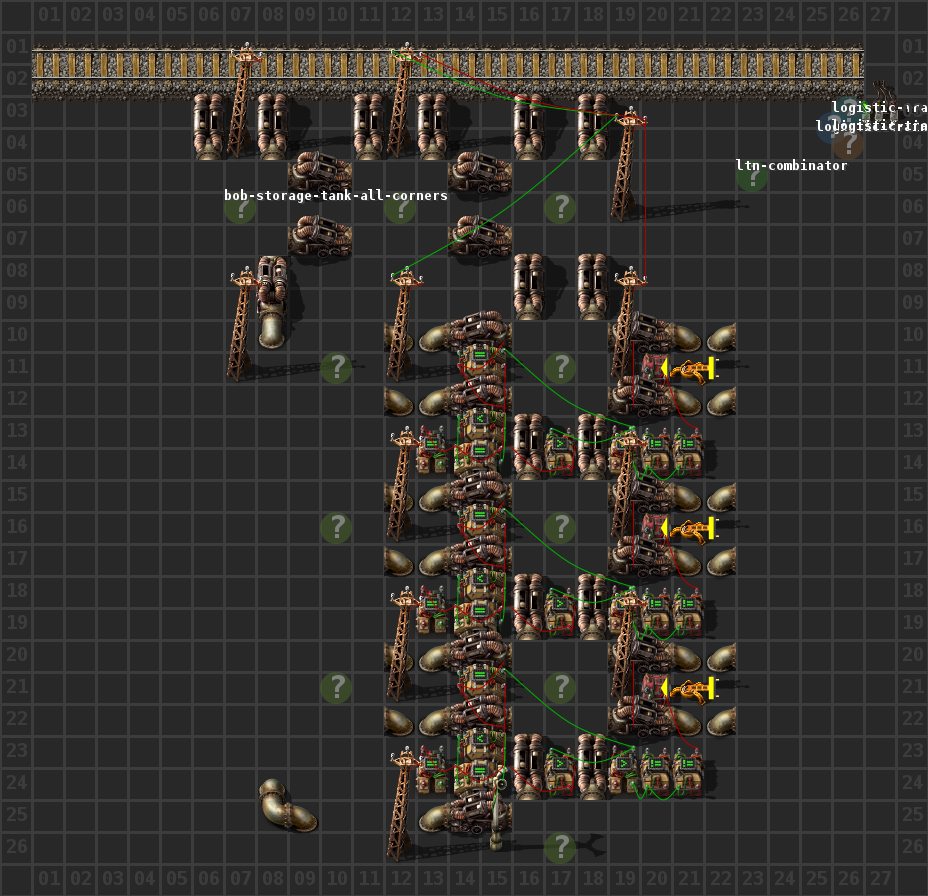Viewport: 928px width, 896px height.
Task: Click the overlapping 'logistic-tra' label at top right
Action: 878,107
